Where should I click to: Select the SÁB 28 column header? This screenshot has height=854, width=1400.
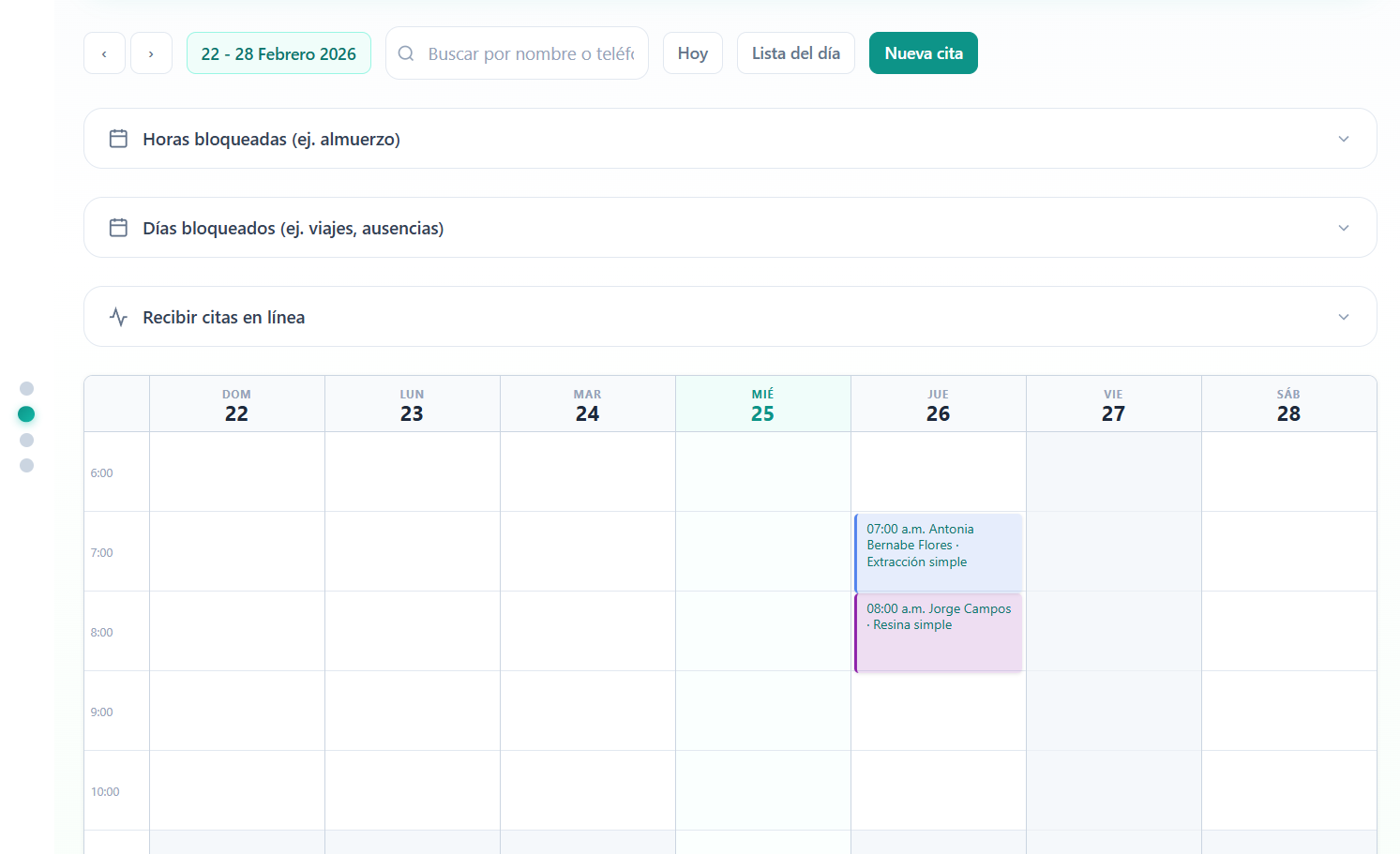tap(1288, 403)
